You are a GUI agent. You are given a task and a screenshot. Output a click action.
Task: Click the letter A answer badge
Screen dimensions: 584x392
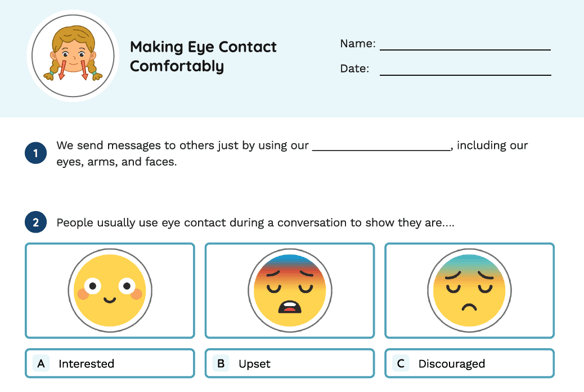[41, 363]
